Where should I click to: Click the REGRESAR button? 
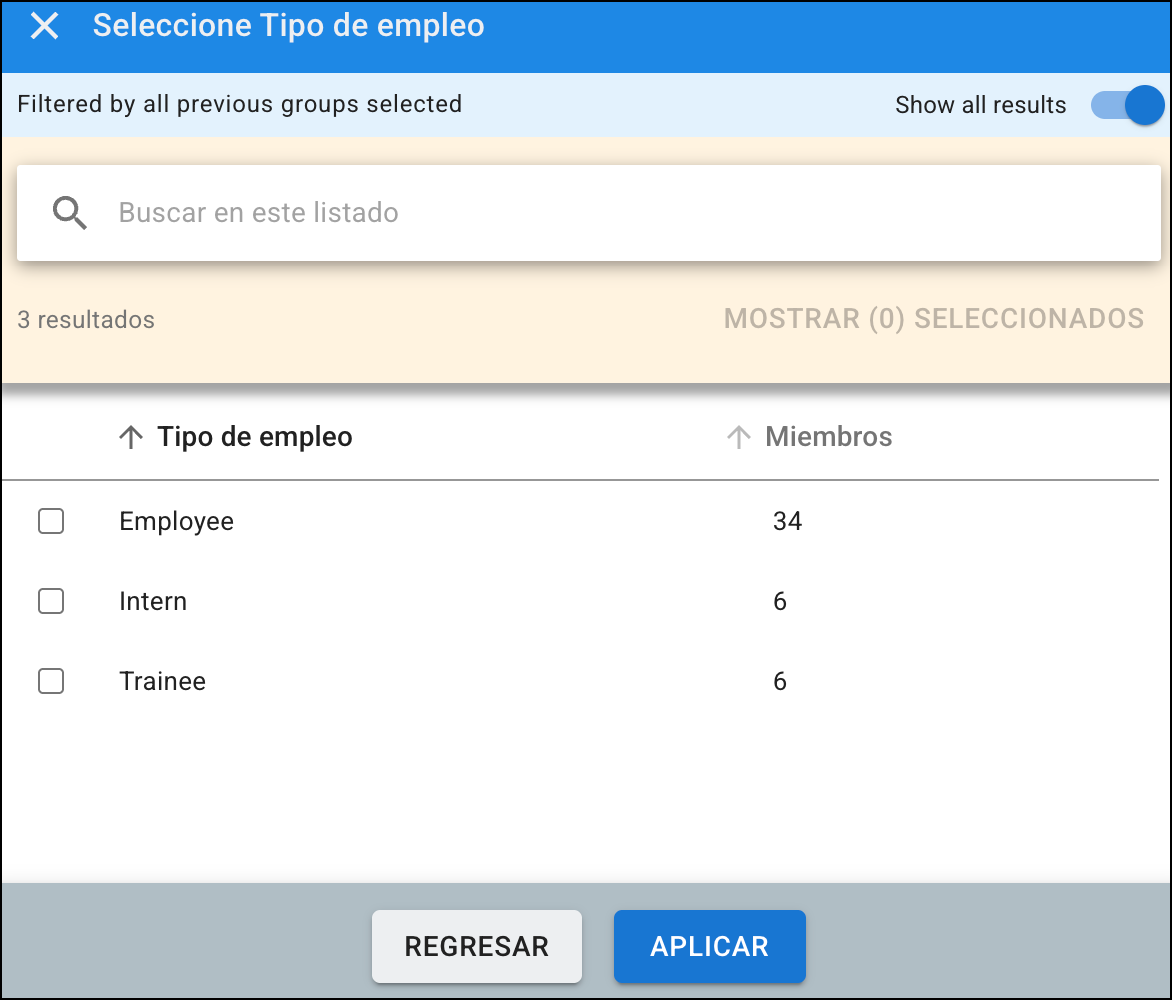coord(477,946)
